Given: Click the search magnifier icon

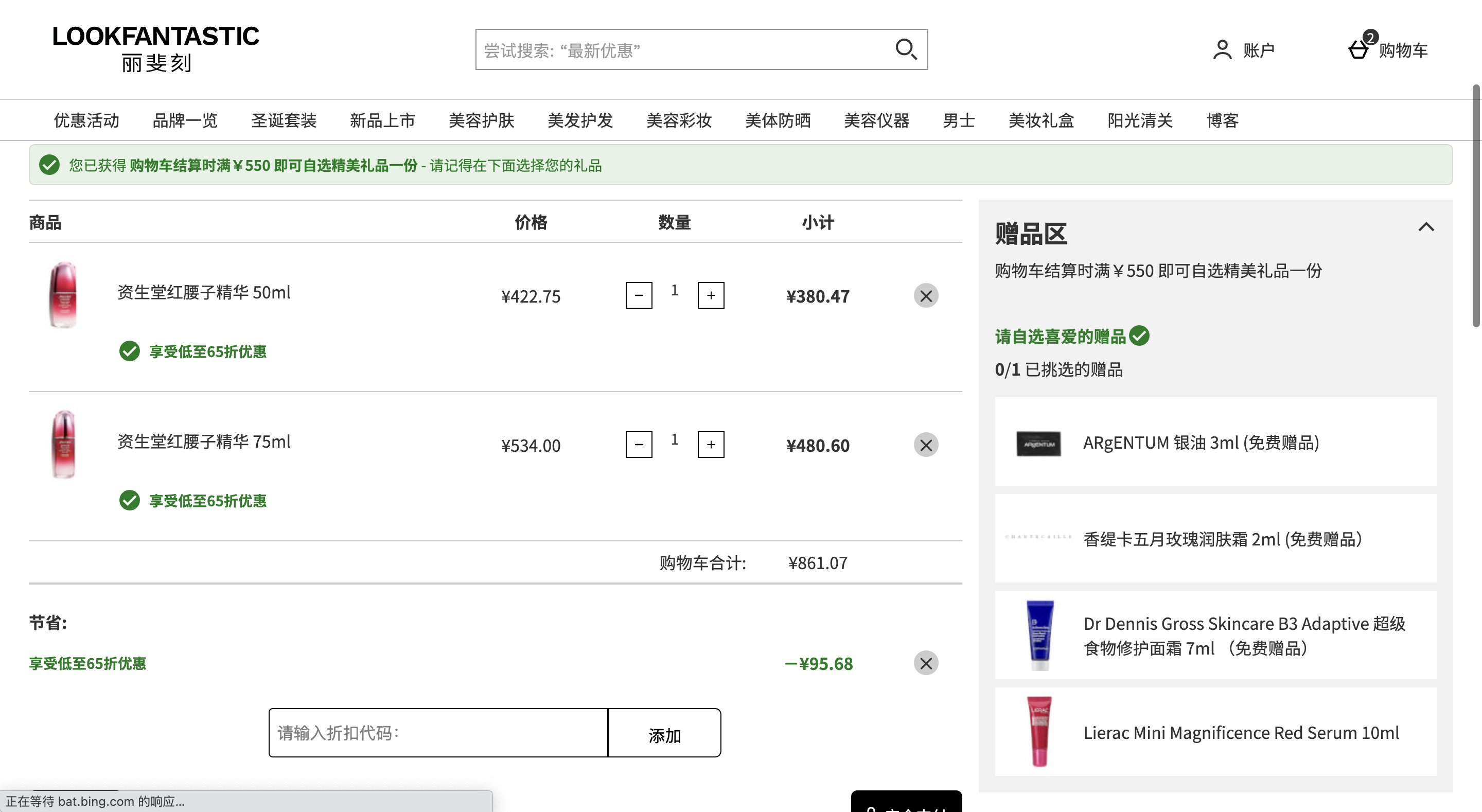Looking at the screenshot, I should [x=906, y=49].
